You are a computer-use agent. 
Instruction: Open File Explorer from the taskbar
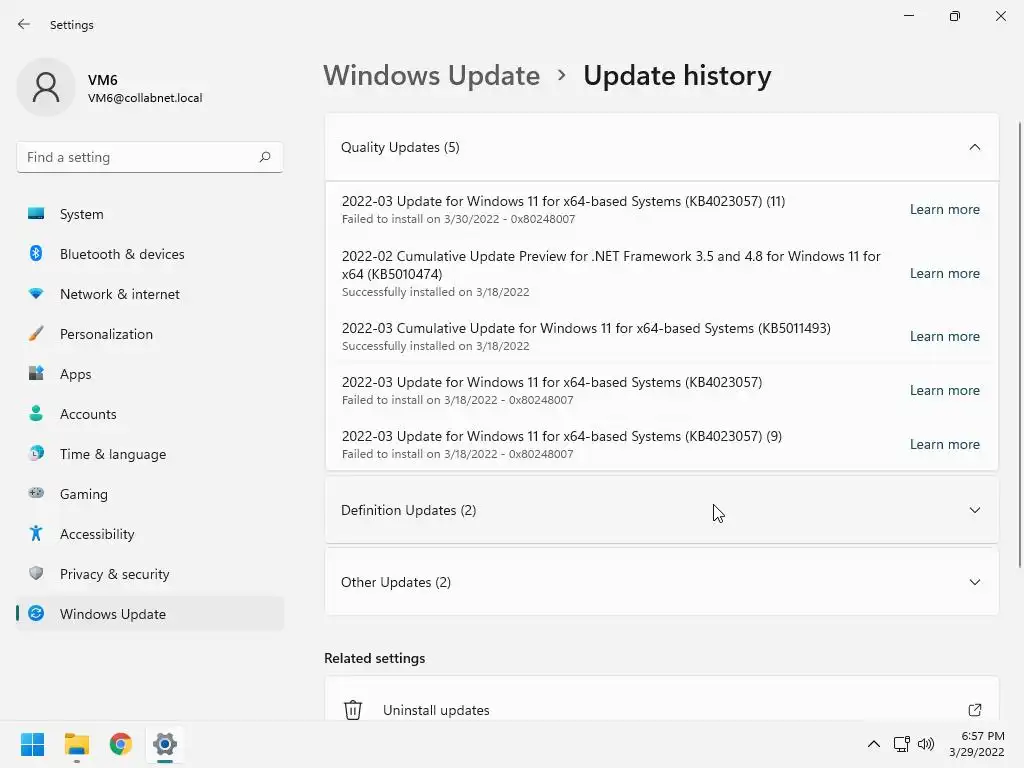(x=76, y=744)
